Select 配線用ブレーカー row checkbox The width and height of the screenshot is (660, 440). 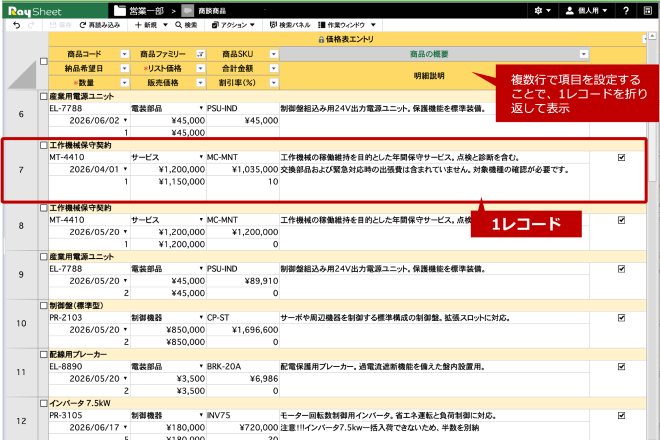pyautogui.click(x=44, y=355)
